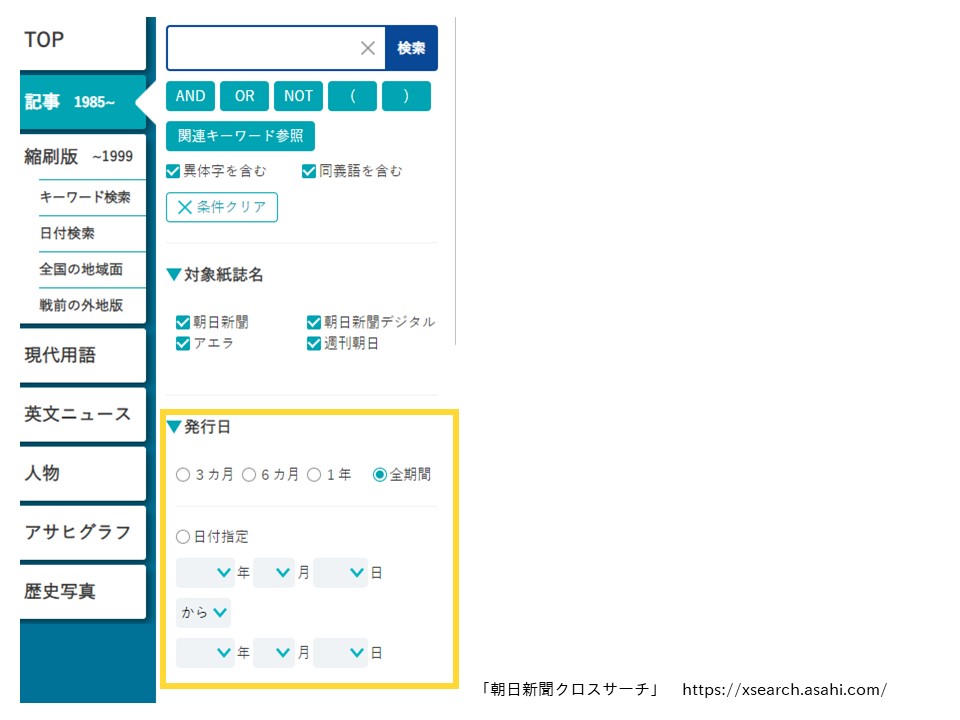The image size is (960, 720).
Task: Select the 日付指定 radio option
Action: click(182, 537)
